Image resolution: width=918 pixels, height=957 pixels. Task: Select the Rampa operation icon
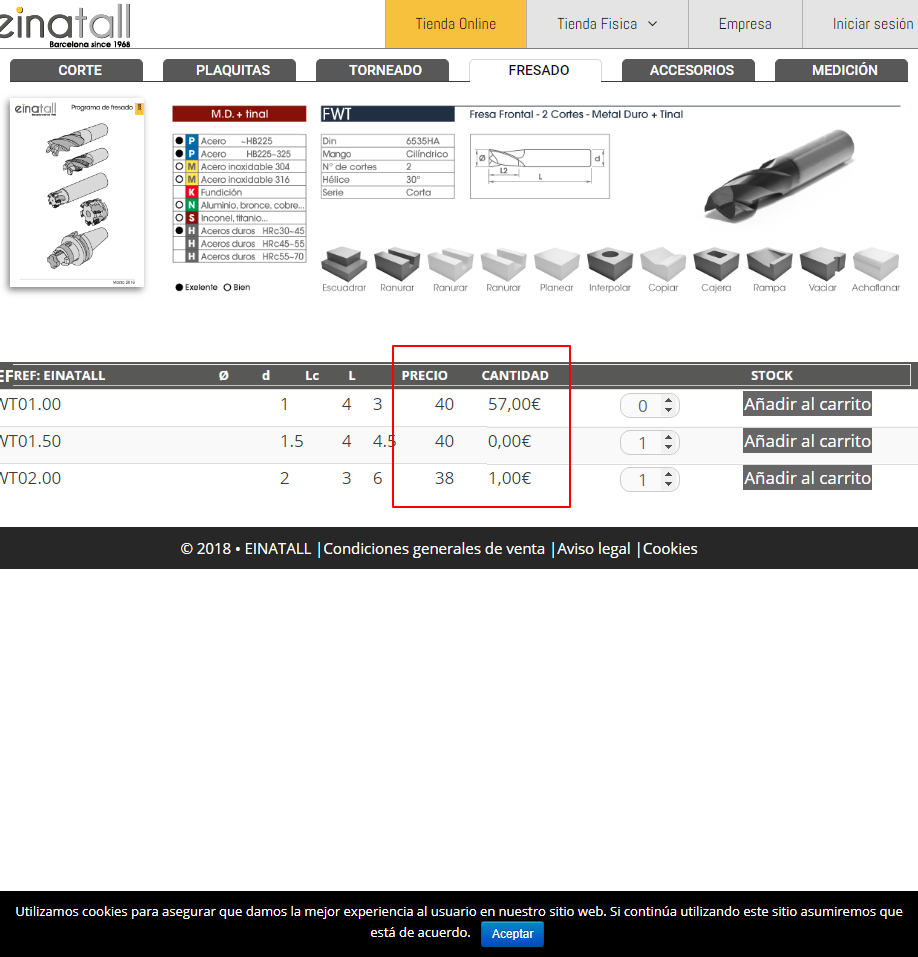point(769,264)
